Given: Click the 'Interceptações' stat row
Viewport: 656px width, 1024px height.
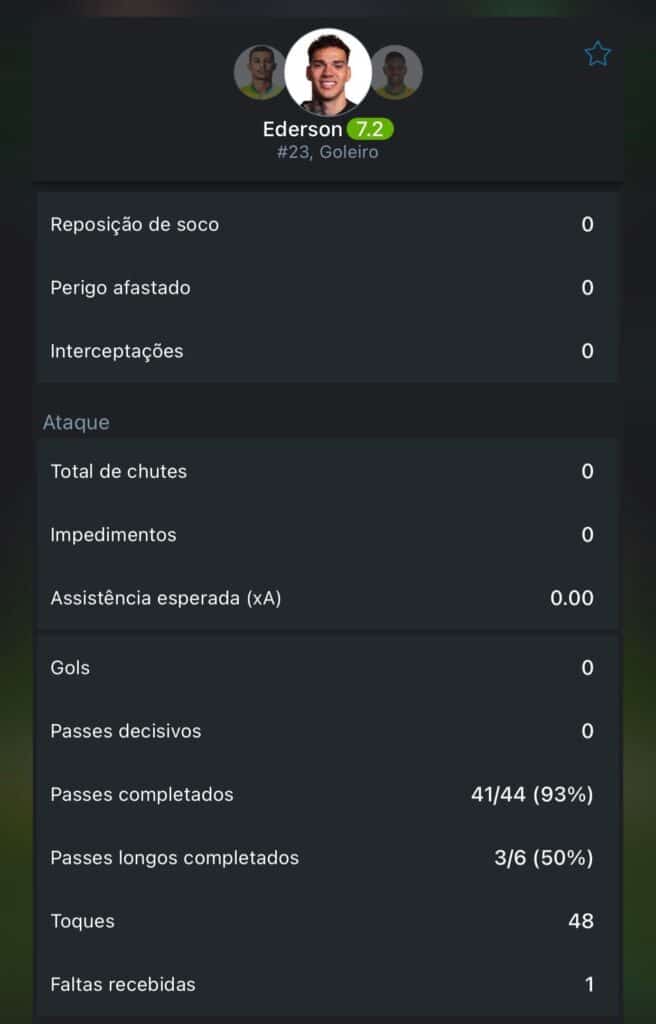Looking at the screenshot, I should pos(328,351).
